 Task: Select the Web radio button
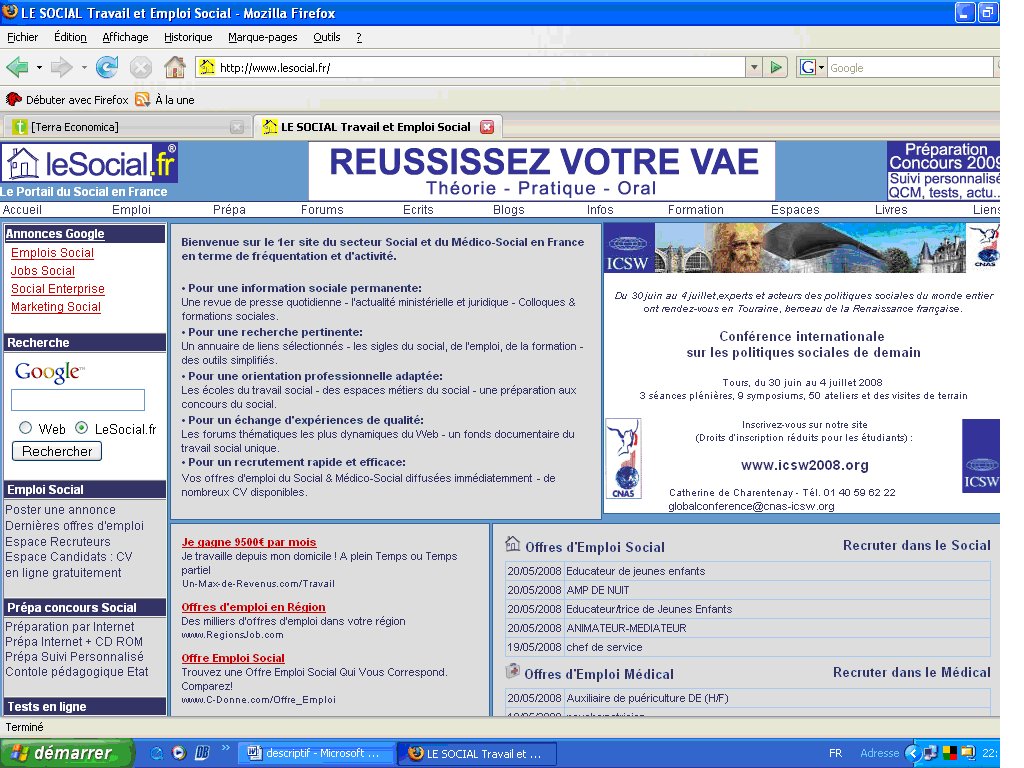[25, 428]
